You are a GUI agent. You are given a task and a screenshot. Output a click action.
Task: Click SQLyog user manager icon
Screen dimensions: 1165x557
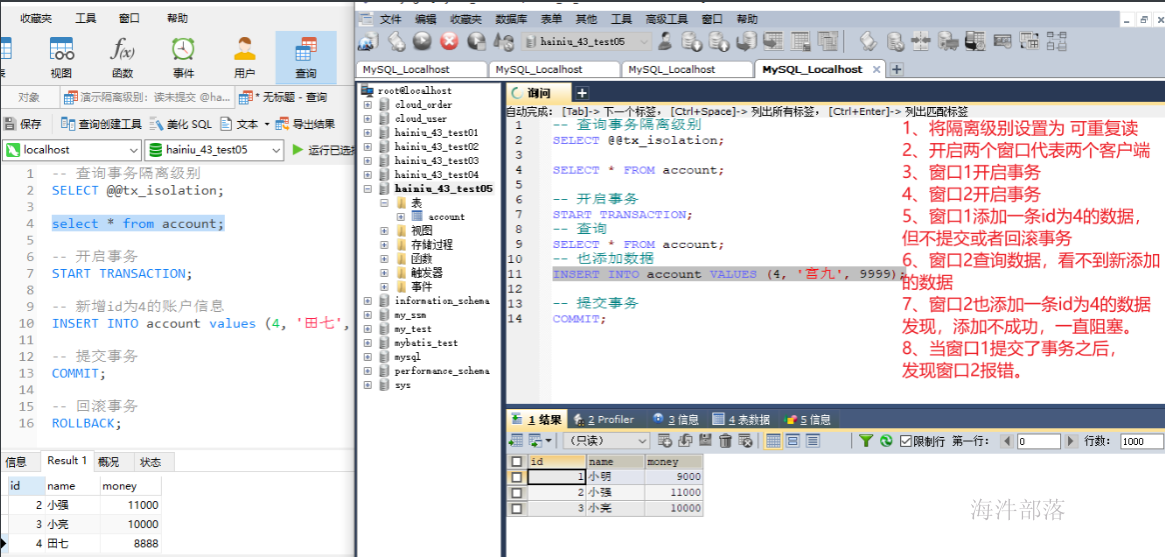pos(665,42)
